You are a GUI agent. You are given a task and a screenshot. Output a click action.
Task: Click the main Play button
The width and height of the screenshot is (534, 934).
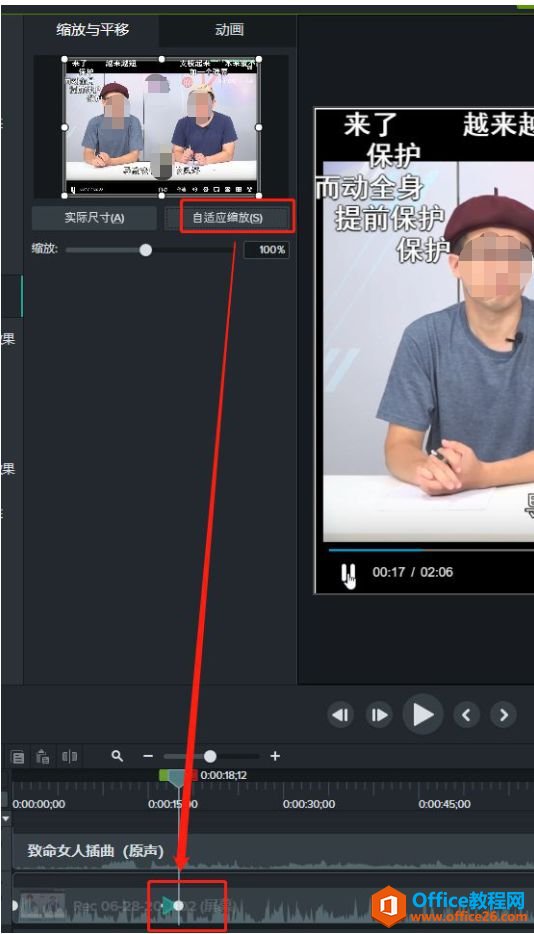point(423,714)
